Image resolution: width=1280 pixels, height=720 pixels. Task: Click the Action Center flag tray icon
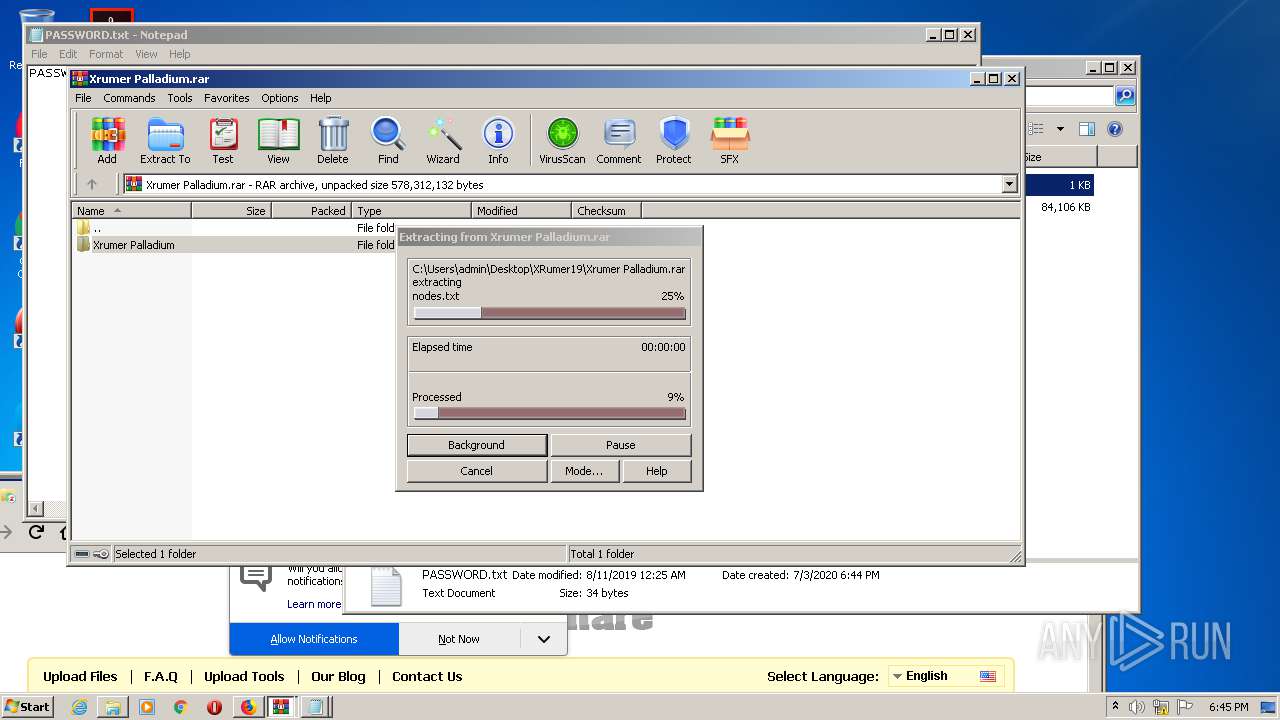(x=1183, y=707)
